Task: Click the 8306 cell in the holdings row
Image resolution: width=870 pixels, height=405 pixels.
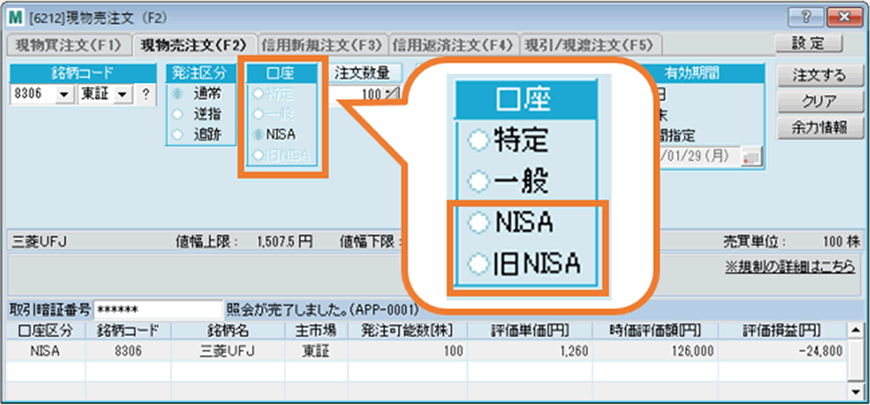Action: point(128,351)
